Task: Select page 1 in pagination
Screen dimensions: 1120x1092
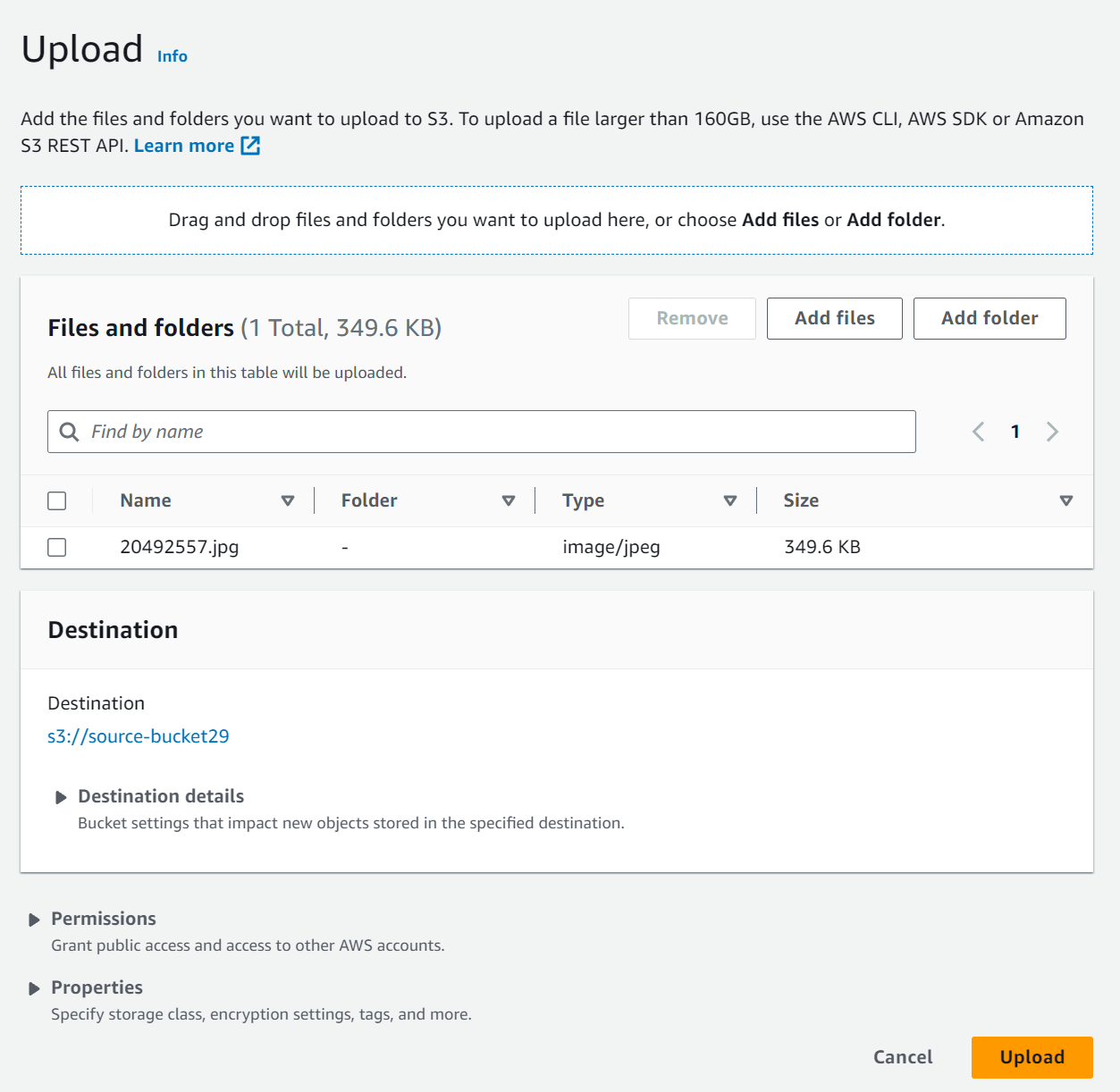Action: 1015,432
